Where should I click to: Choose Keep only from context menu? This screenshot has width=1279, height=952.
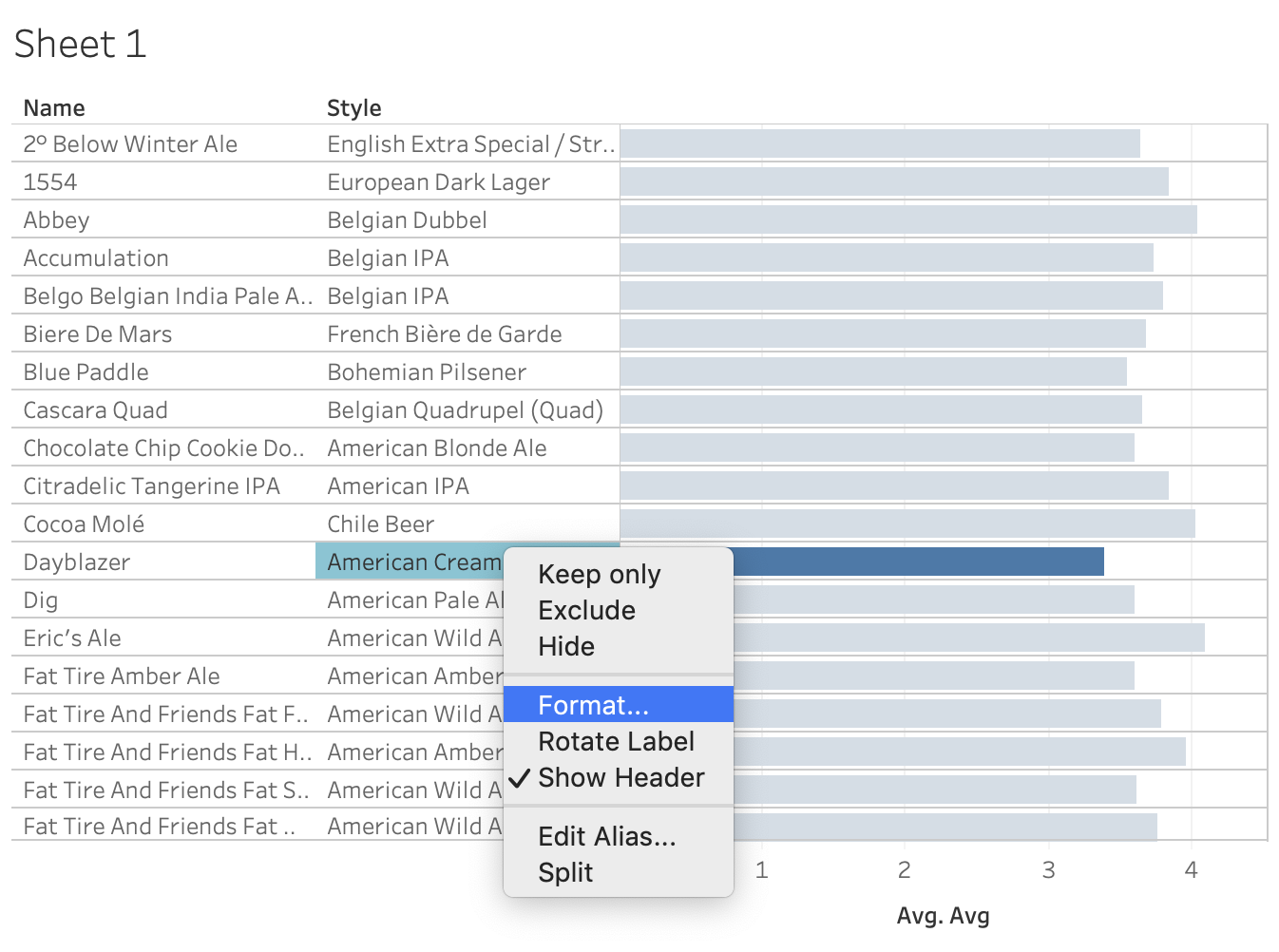point(618,574)
